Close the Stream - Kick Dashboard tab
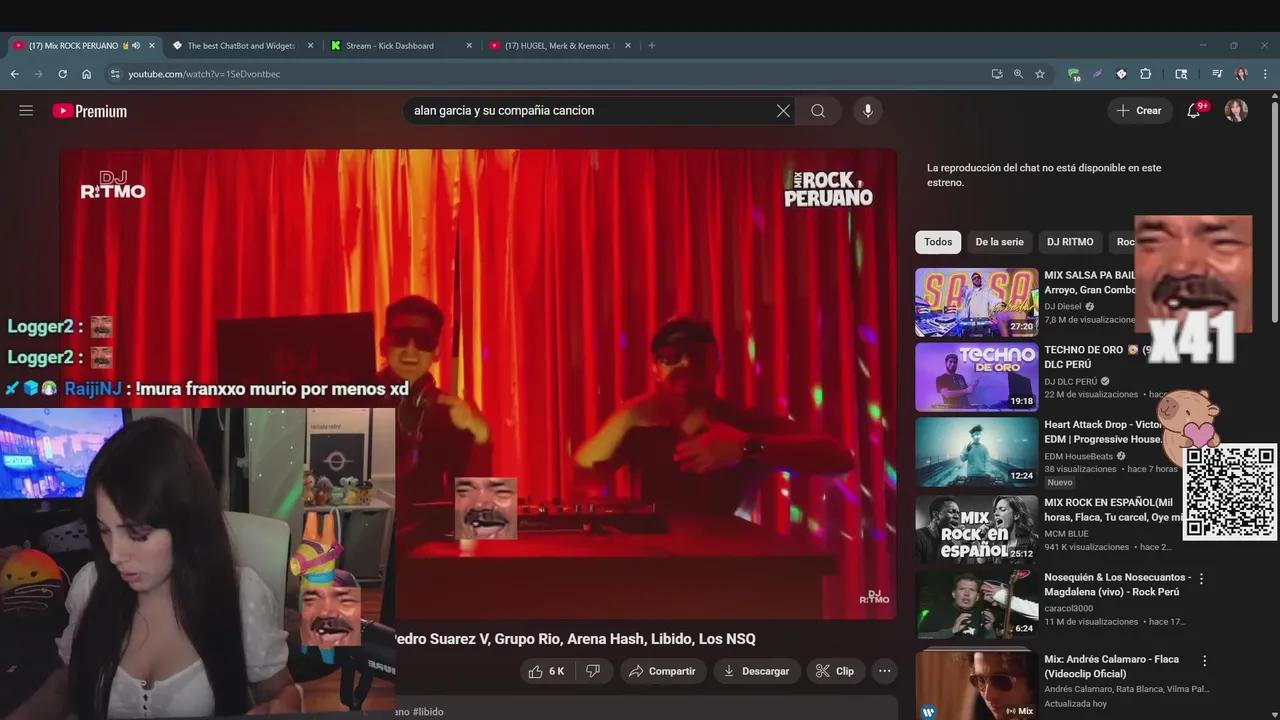Image resolution: width=1280 pixels, height=720 pixels. [x=469, y=46]
